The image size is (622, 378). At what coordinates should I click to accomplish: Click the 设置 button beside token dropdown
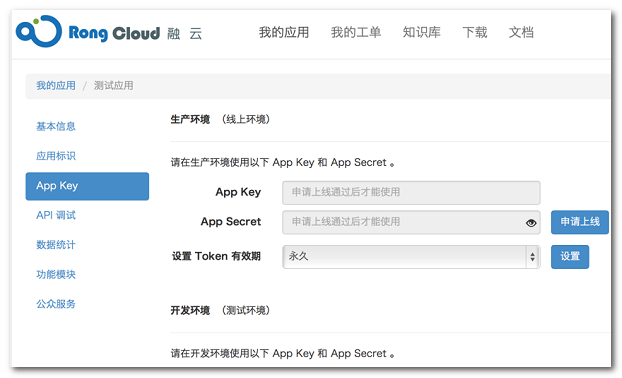(x=570, y=257)
